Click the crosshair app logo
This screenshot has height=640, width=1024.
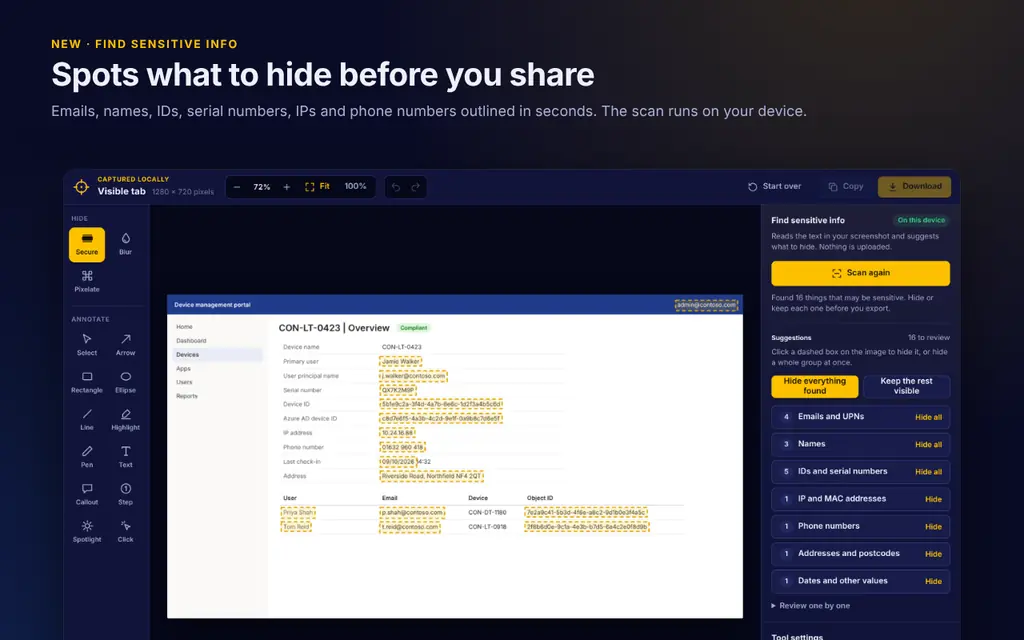coord(82,187)
